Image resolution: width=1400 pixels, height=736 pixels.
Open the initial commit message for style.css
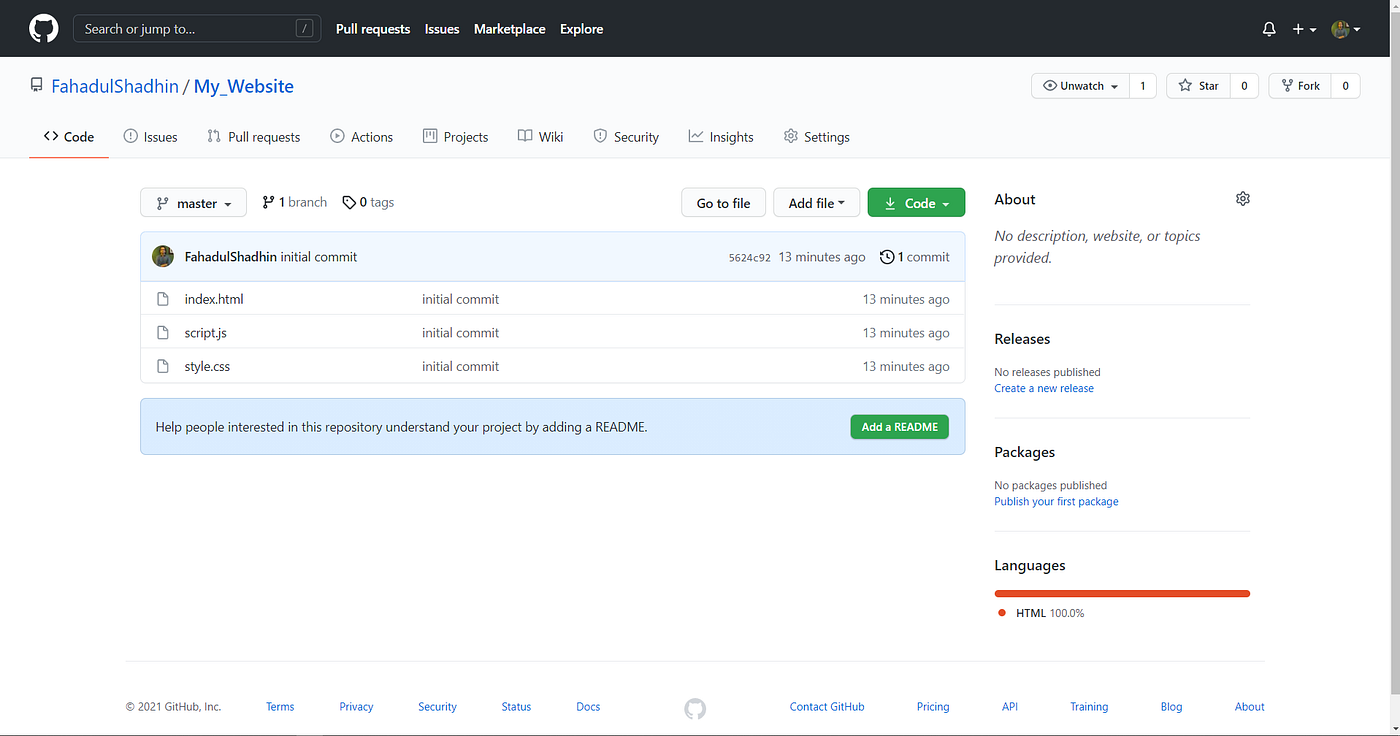point(460,366)
